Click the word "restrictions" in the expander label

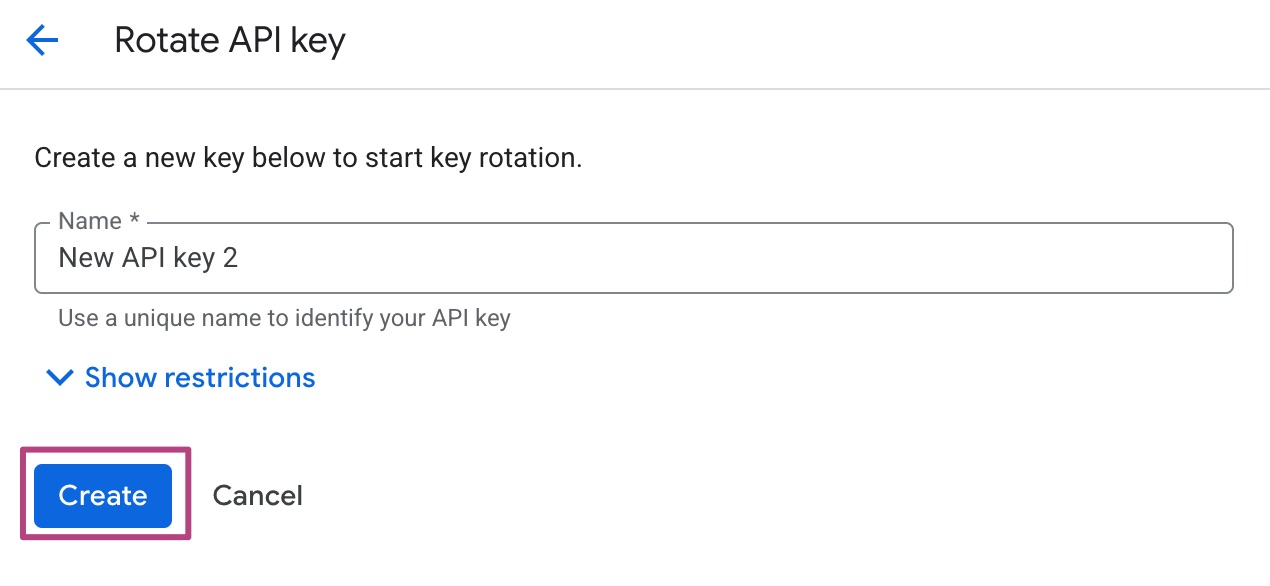coord(239,378)
